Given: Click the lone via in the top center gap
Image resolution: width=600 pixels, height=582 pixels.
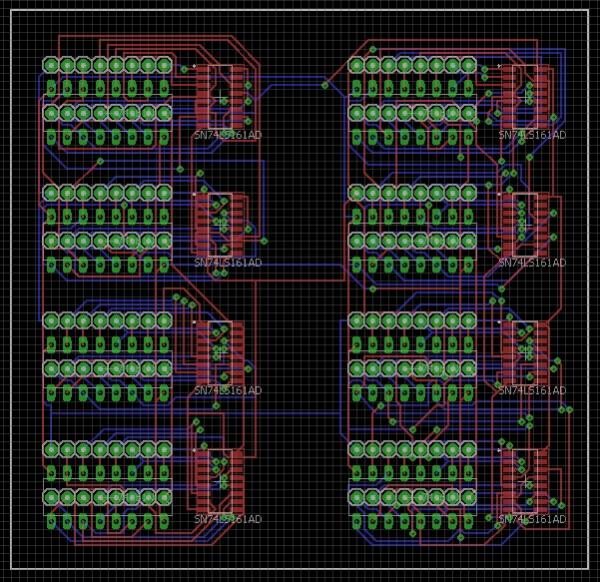Looking at the screenshot, I should pyautogui.click(x=325, y=86).
